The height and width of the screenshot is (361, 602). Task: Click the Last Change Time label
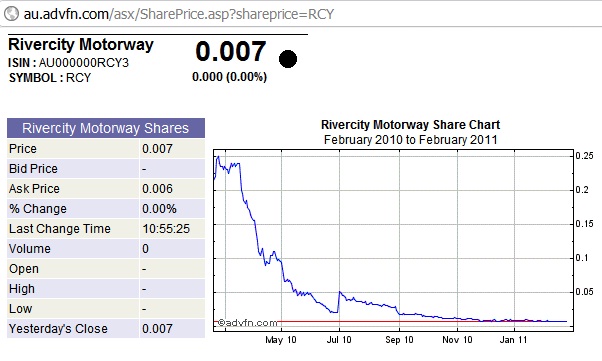coord(60,229)
